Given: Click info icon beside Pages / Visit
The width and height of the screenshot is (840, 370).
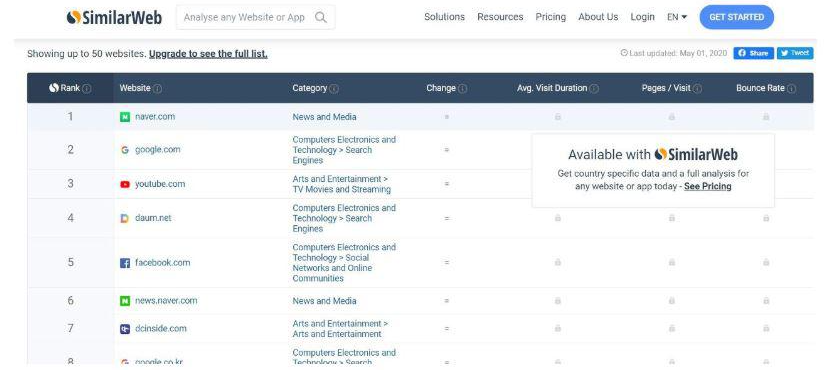Looking at the screenshot, I should click(x=698, y=88).
